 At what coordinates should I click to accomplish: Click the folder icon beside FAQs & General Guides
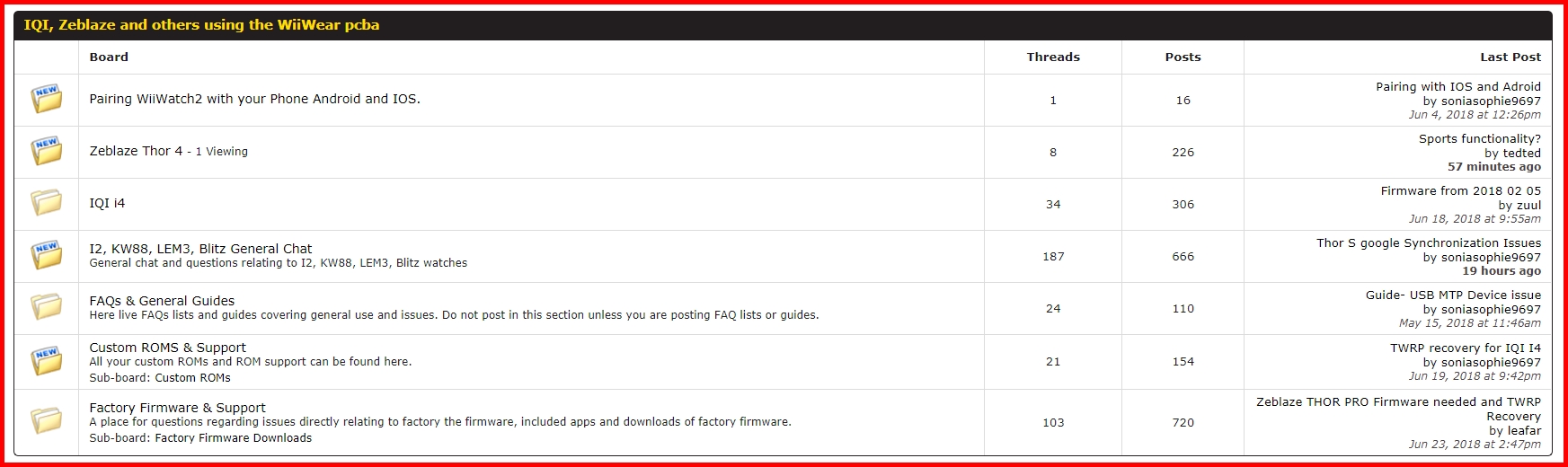coord(47,307)
